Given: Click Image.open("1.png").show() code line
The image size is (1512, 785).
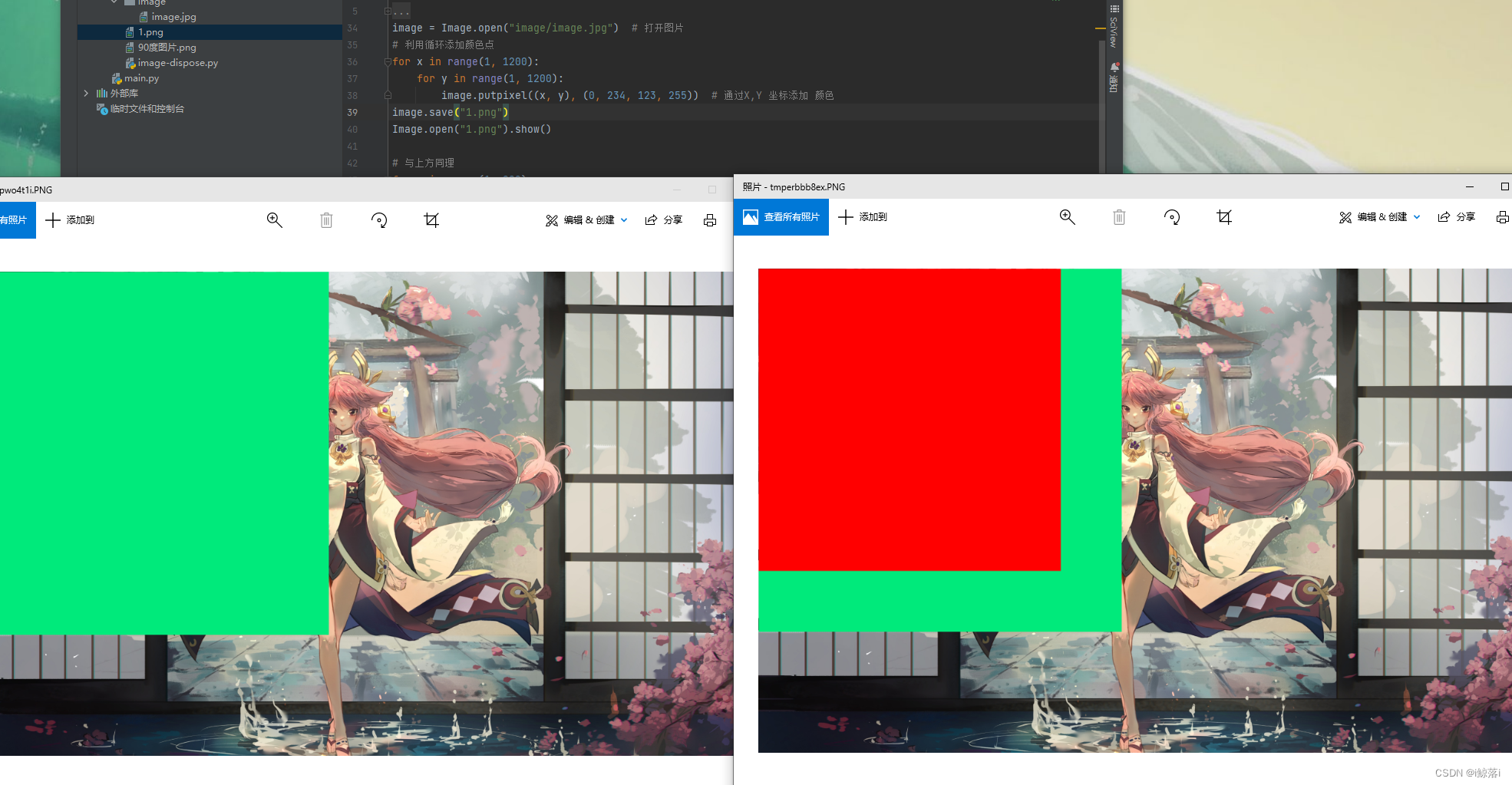Looking at the screenshot, I should [472, 130].
